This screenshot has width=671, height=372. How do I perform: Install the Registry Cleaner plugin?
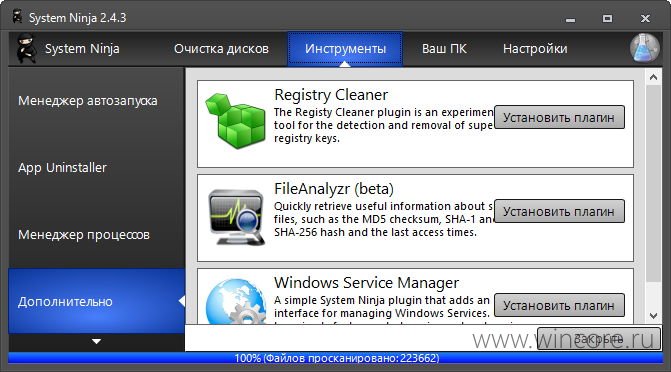click(x=559, y=117)
